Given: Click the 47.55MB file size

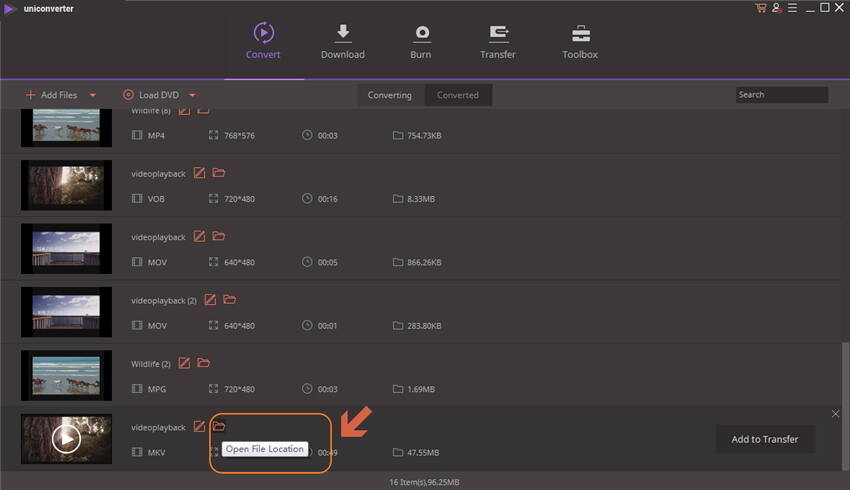Looking at the screenshot, I should click(423, 453).
